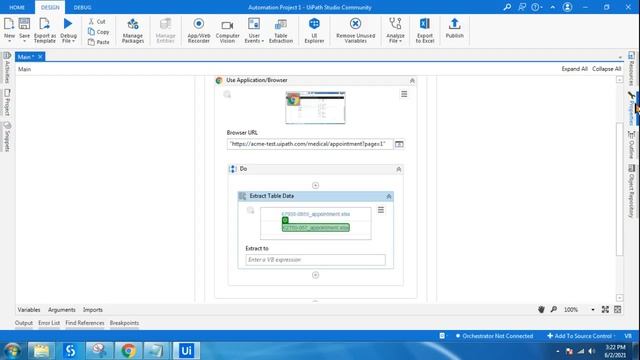Open expression editor beside Browser URL
This screenshot has height=360, width=640.
(399, 144)
